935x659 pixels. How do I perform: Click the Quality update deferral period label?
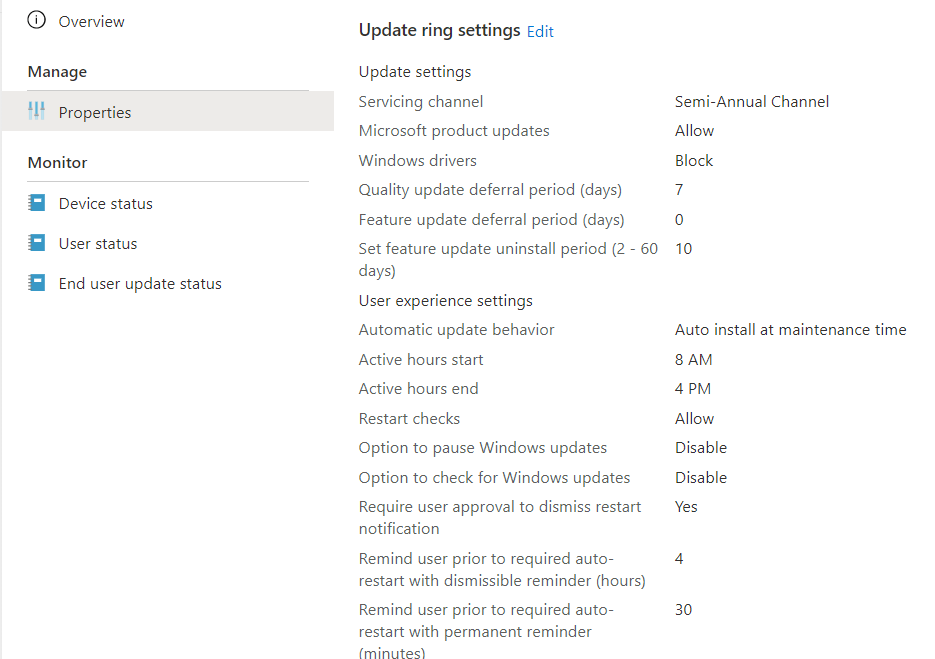coord(490,189)
